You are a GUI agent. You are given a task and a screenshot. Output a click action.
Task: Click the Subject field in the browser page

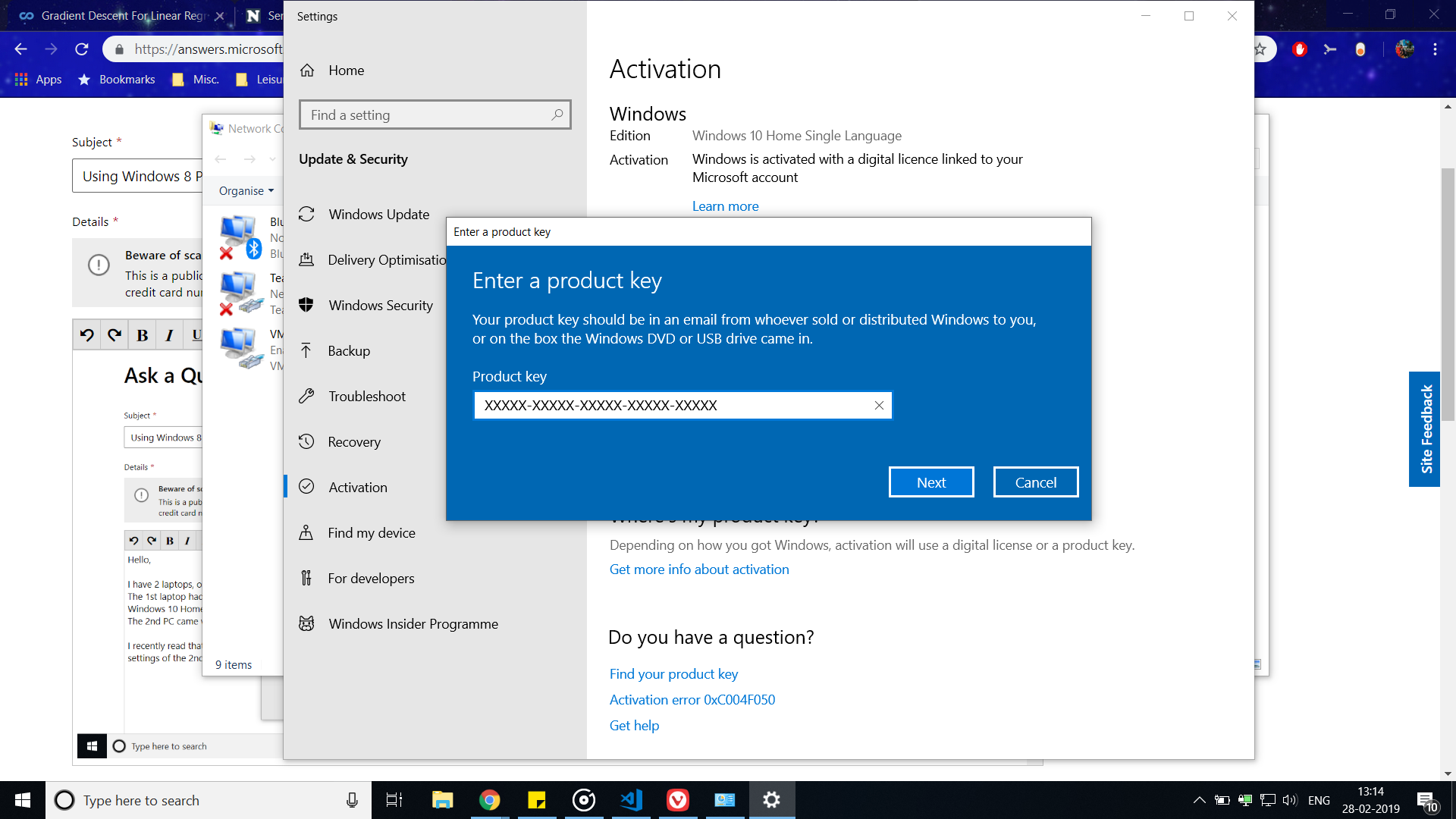pyautogui.click(x=138, y=176)
